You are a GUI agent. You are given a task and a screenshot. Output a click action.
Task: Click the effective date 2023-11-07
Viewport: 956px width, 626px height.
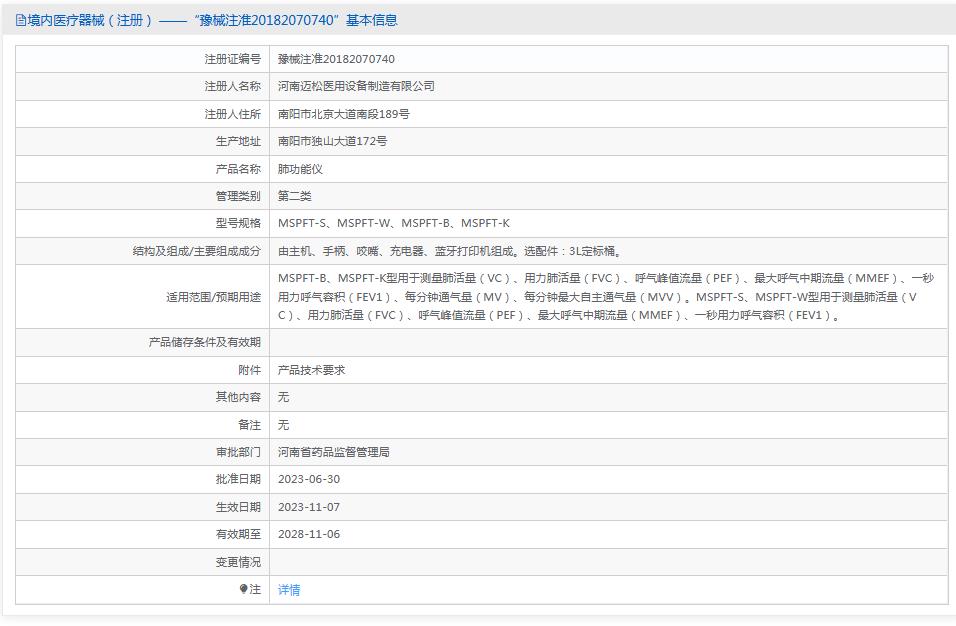pyautogui.click(x=309, y=507)
